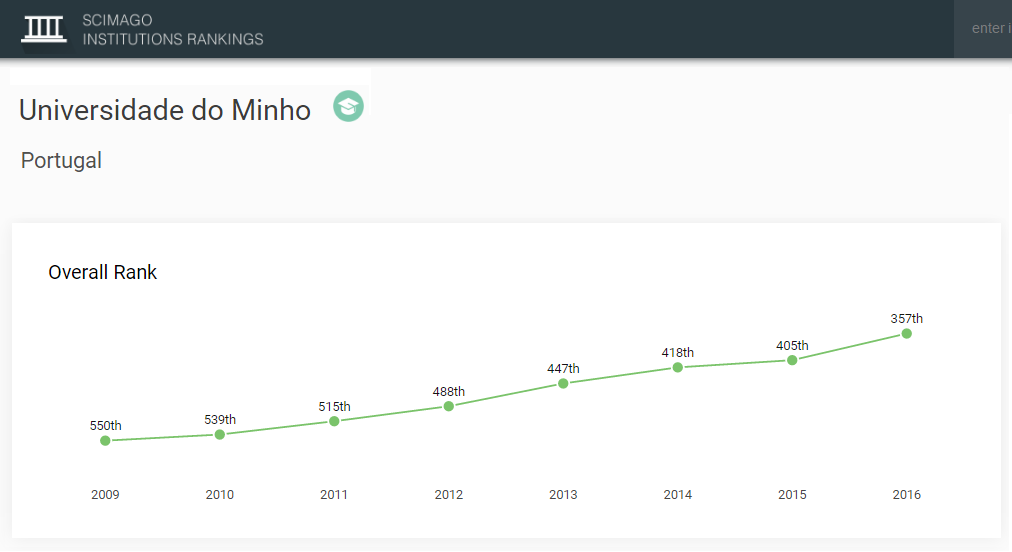Screen dimensions: 1012x552
Task: Click the Universidade do Minho title
Action: point(165,110)
